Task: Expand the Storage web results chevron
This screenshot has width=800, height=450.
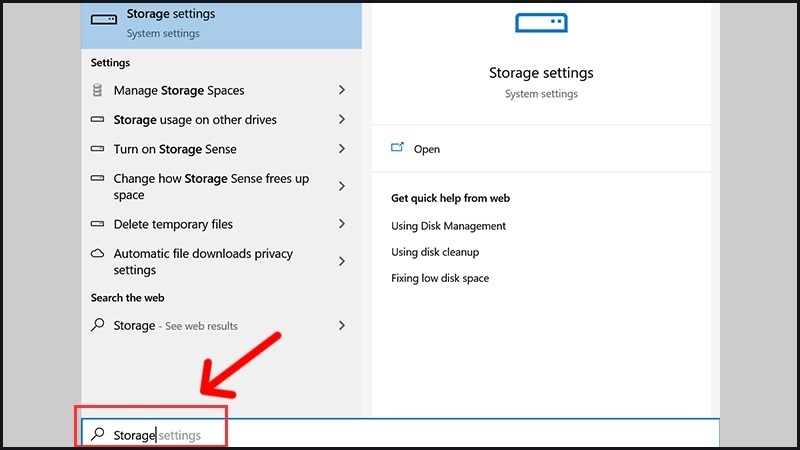Action: coord(342,326)
